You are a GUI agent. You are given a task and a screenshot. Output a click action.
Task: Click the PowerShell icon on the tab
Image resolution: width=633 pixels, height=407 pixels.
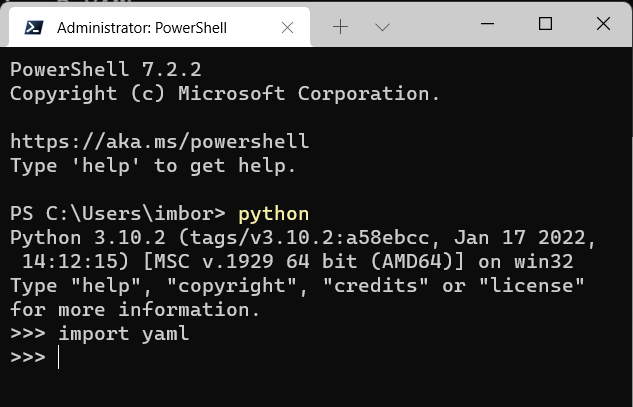tap(35, 27)
